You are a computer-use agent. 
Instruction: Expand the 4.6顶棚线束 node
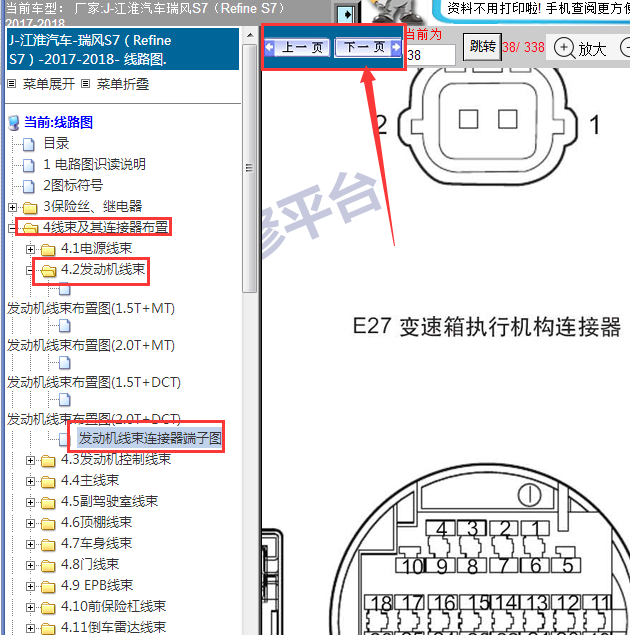30,524
